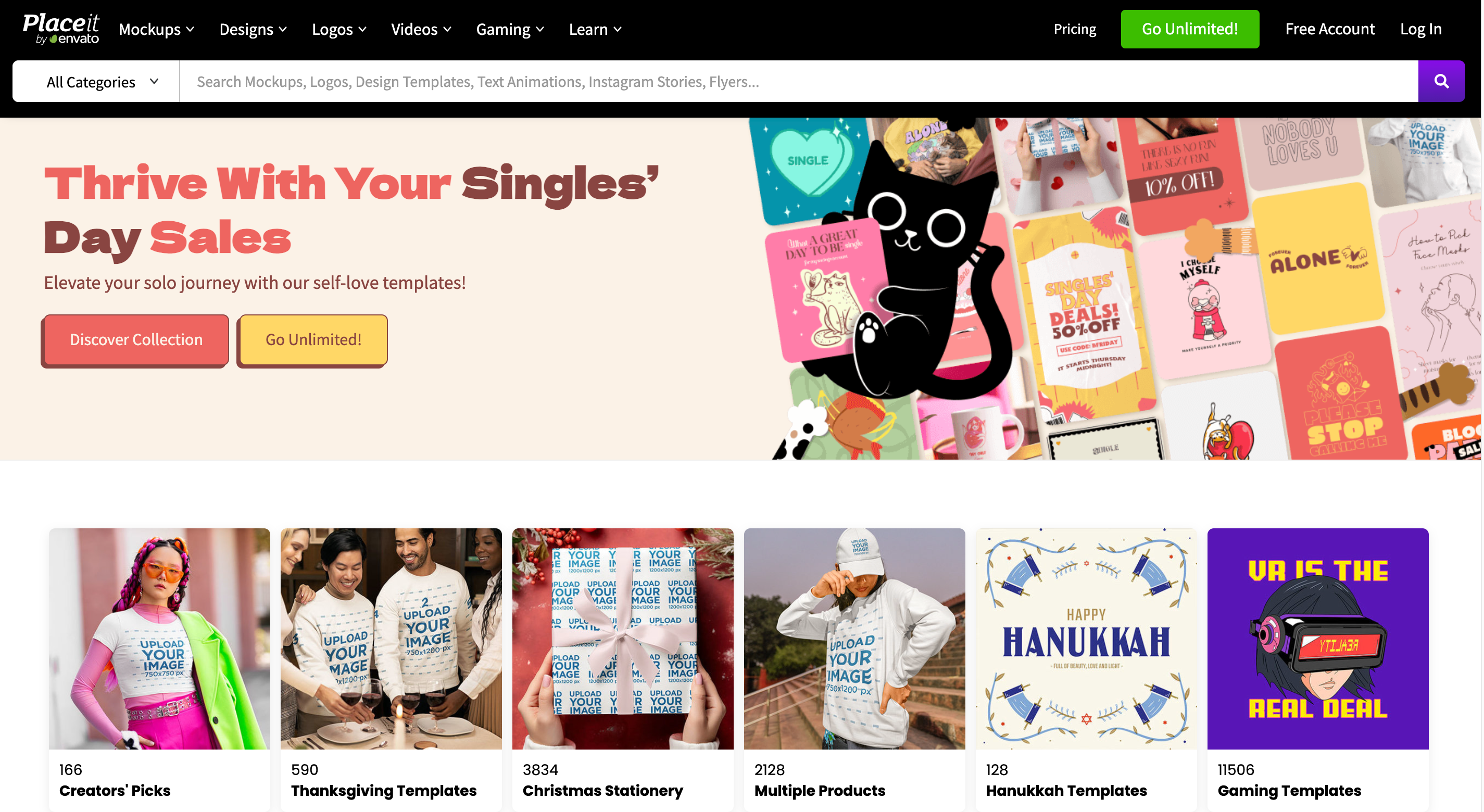1484x812 pixels.
Task: Open the Learn navigation menu
Action: pos(595,29)
